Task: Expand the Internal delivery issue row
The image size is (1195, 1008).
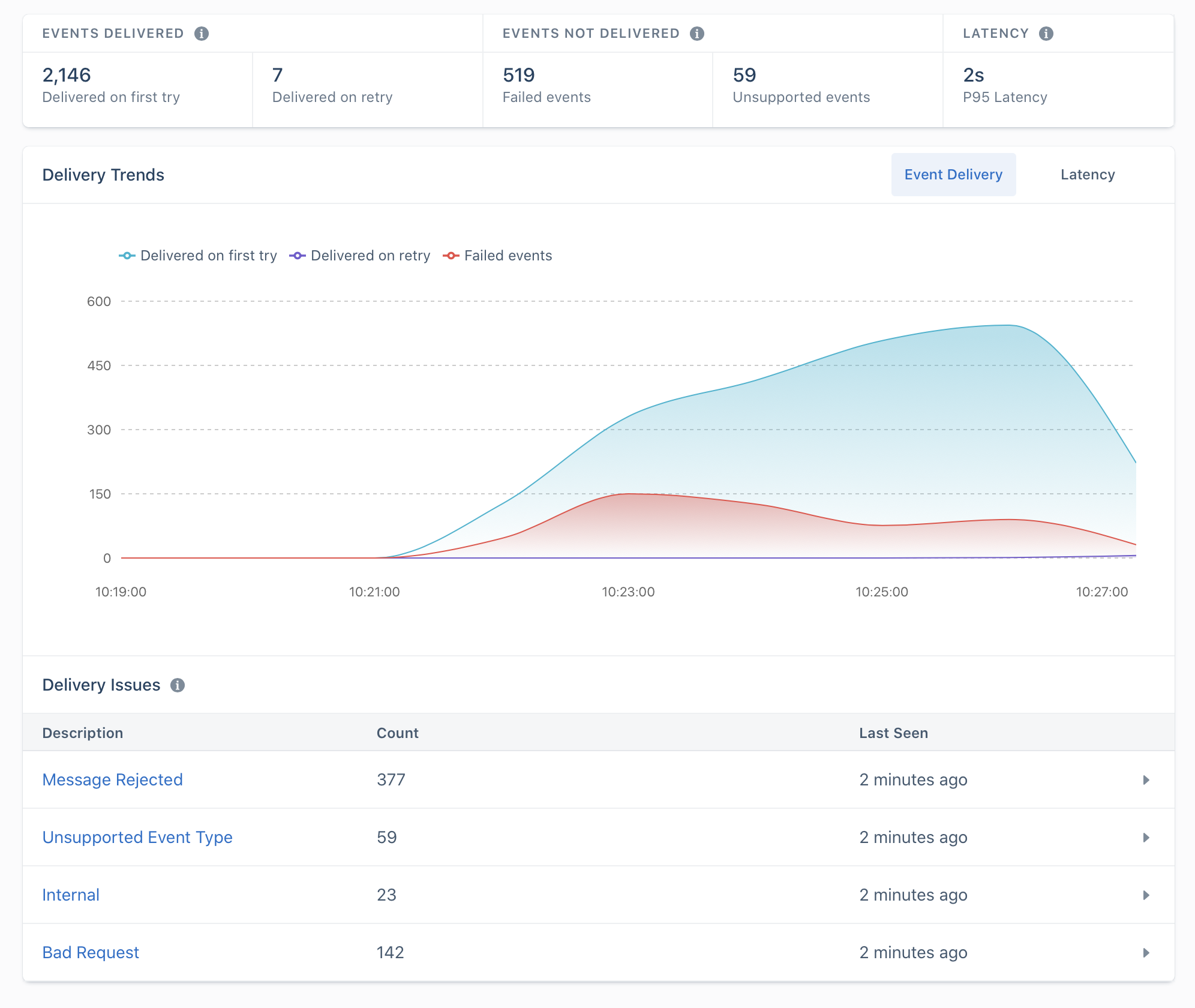Action: (1148, 895)
